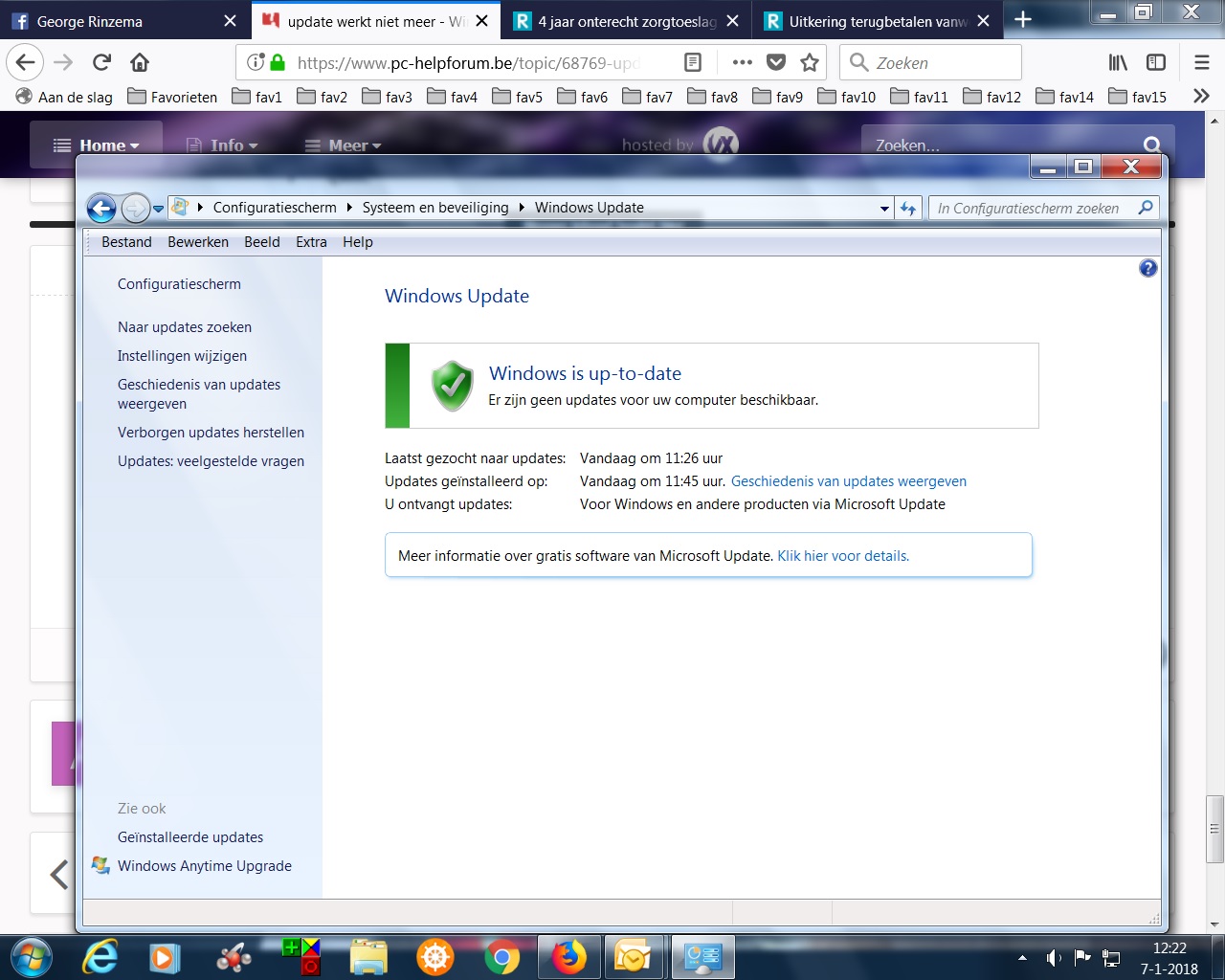Toggle the Firefox sidebar view icon

coord(1156,63)
